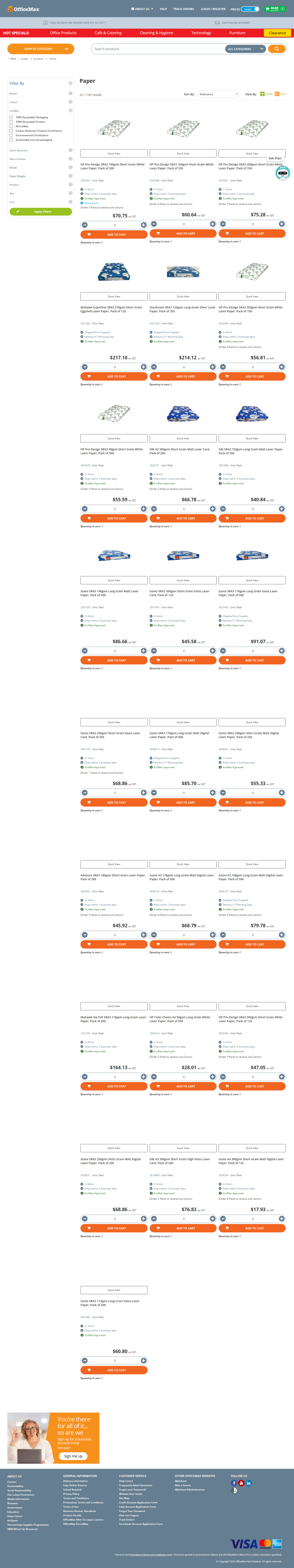Open the Café & Catering menu
Viewport: 294px width, 1568px height.
click(x=108, y=33)
